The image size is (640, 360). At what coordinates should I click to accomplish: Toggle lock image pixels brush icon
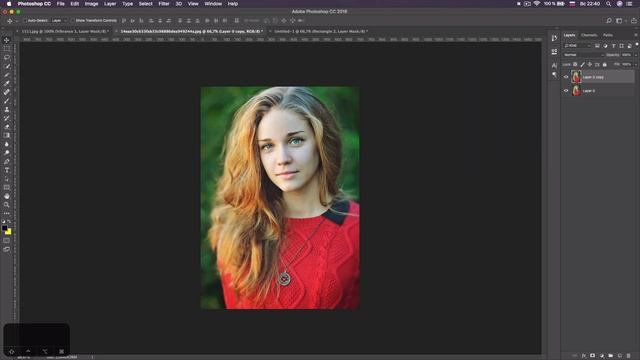point(582,64)
